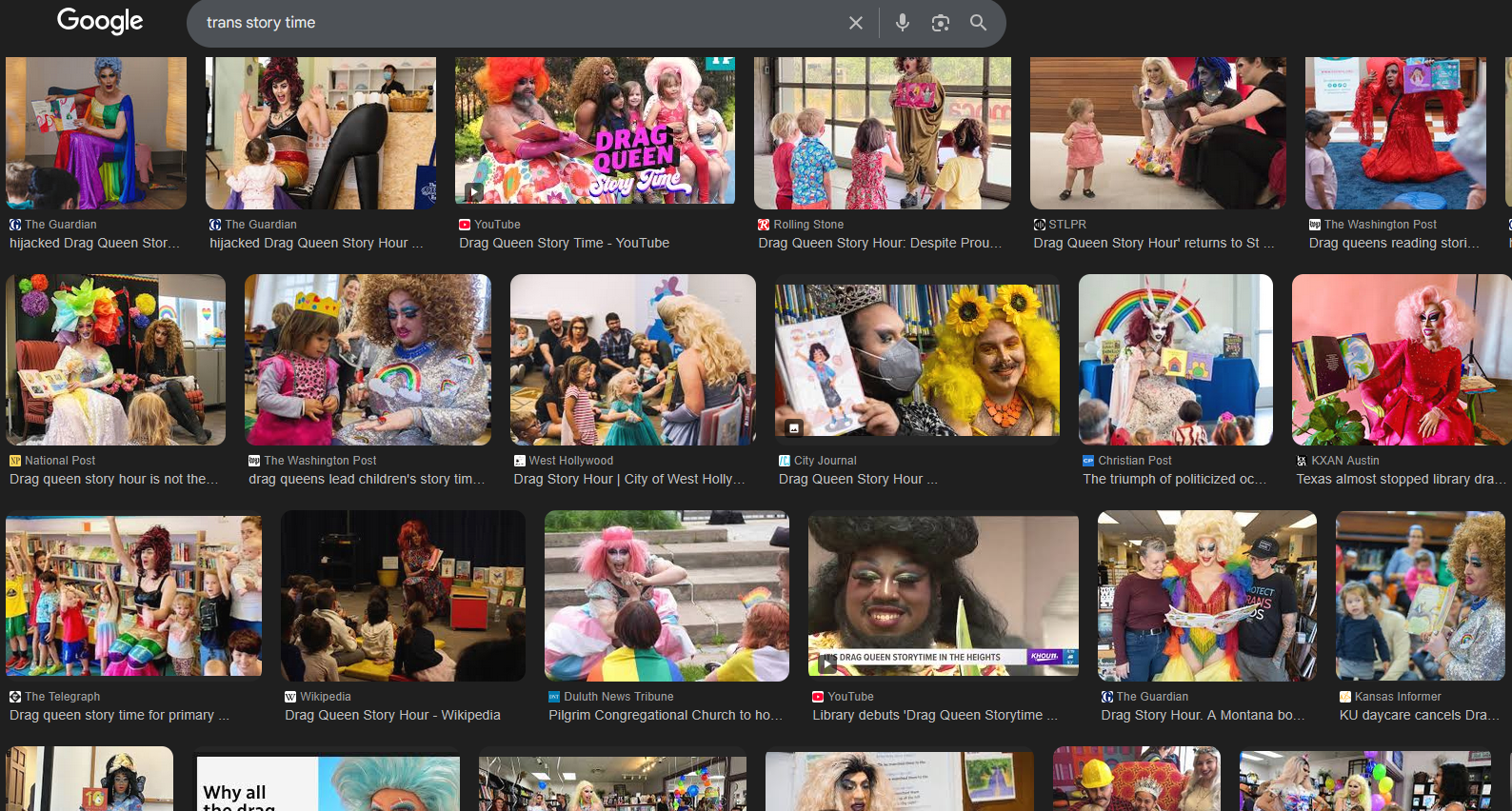Click 'Drag Queen Story Hour - Wikipedia' link
Screen dimensions: 1512x811
[392, 715]
